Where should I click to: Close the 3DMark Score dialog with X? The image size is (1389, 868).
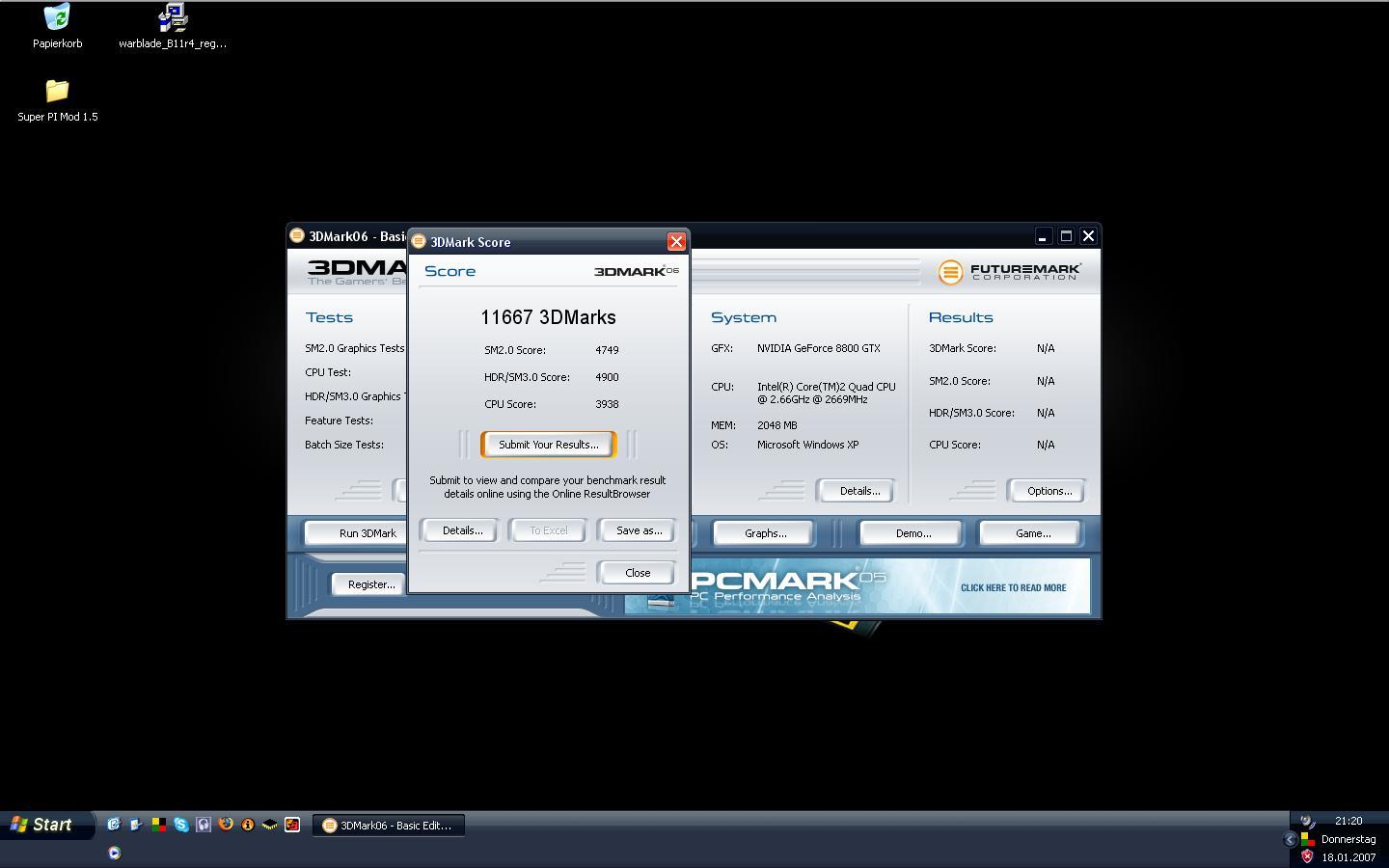(x=676, y=242)
